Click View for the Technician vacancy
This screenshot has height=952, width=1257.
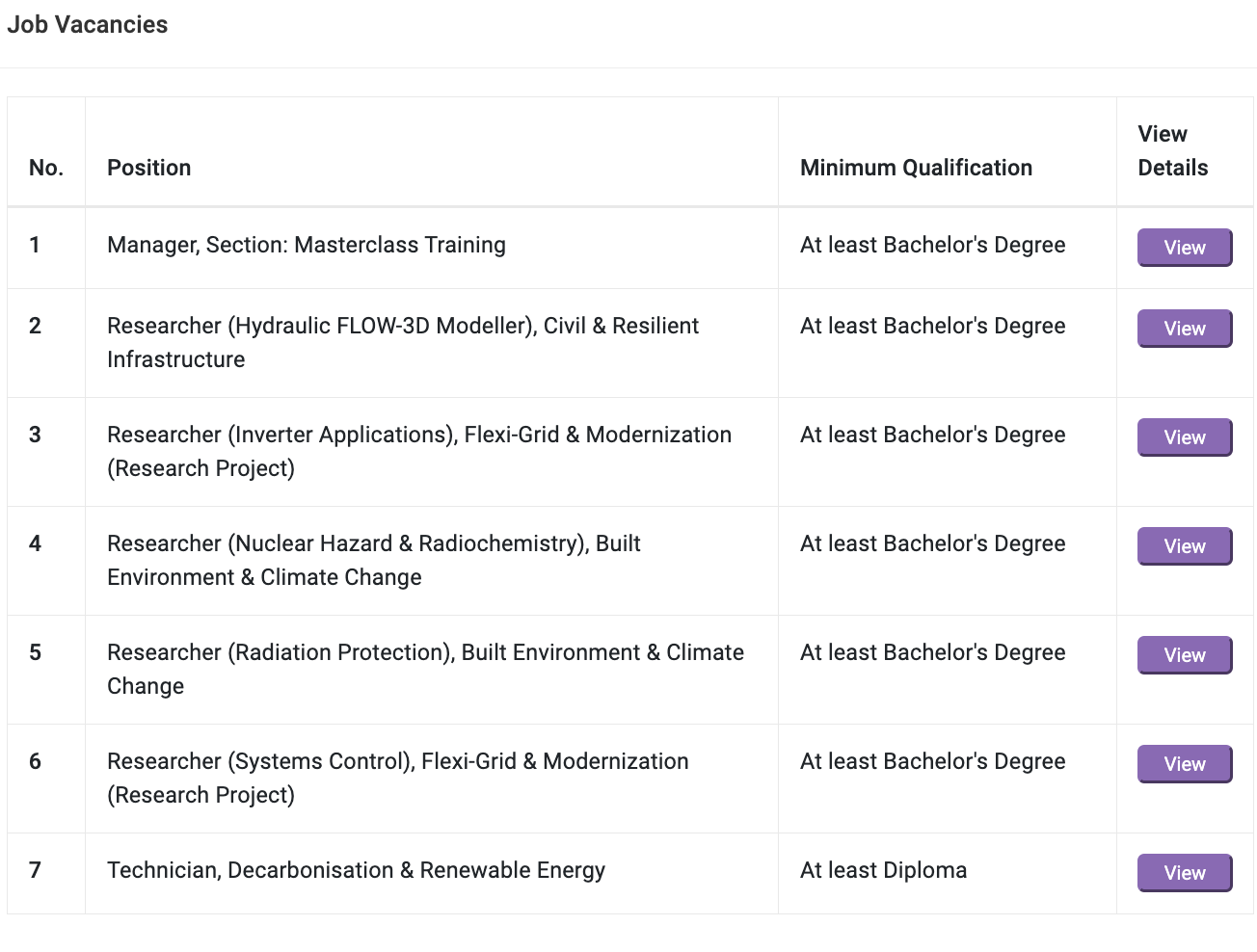1184,873
